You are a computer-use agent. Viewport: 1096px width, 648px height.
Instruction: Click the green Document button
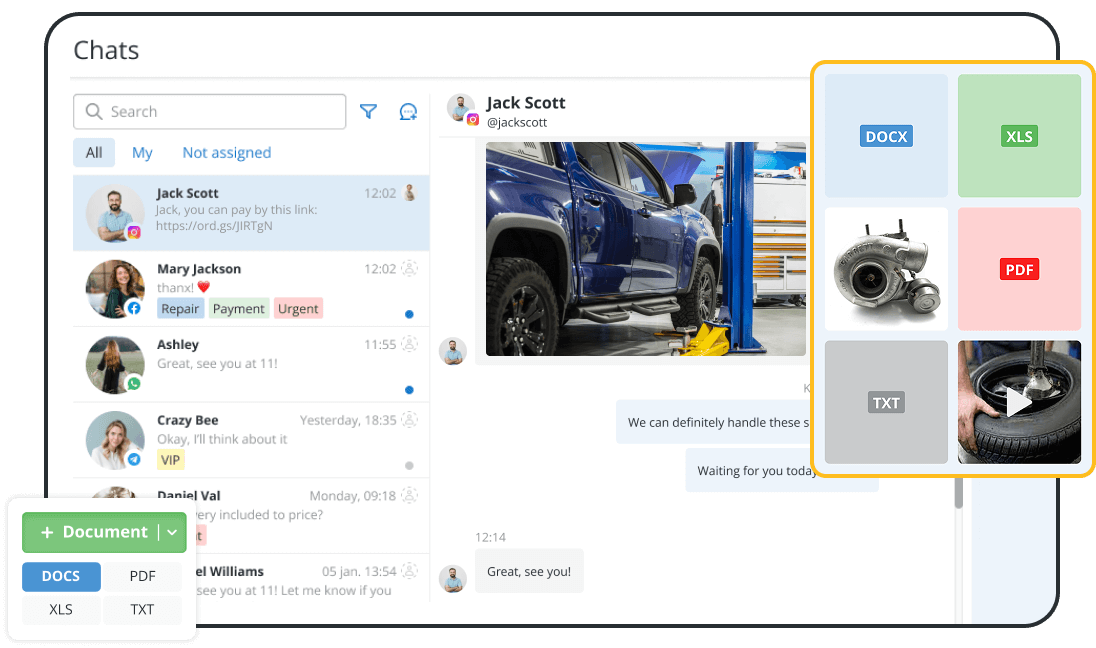[97, 532]
